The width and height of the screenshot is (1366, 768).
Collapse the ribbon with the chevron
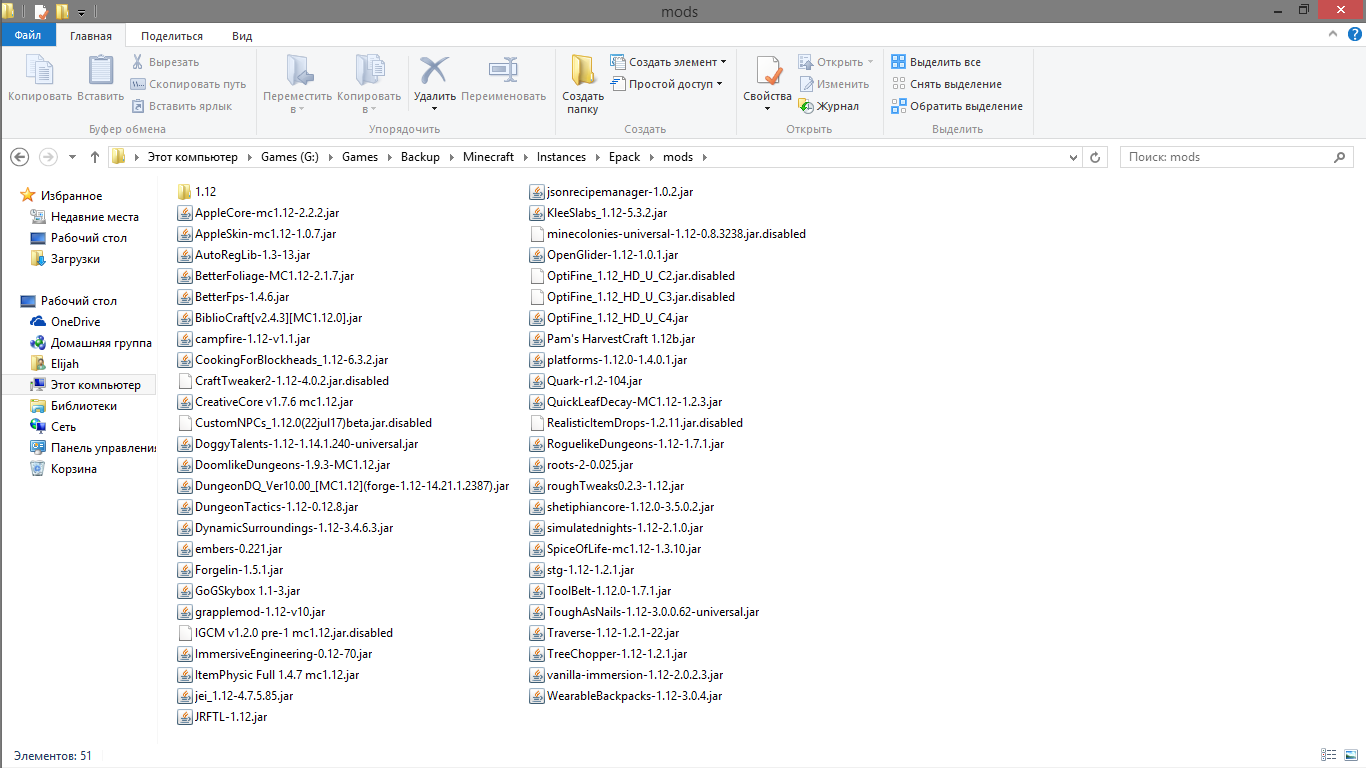point(1335,34)
